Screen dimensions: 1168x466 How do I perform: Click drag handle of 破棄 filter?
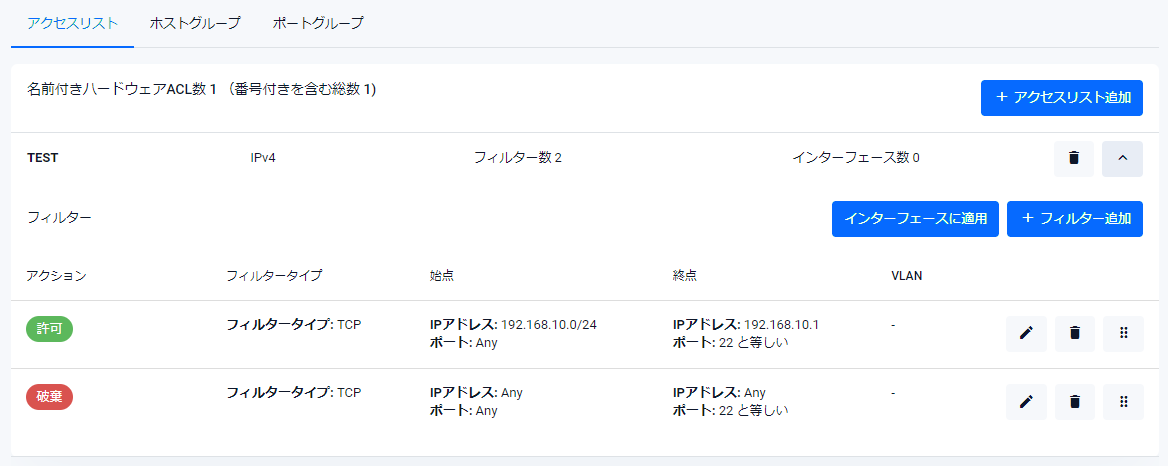pyautogui.click(x=1123, y=402)
